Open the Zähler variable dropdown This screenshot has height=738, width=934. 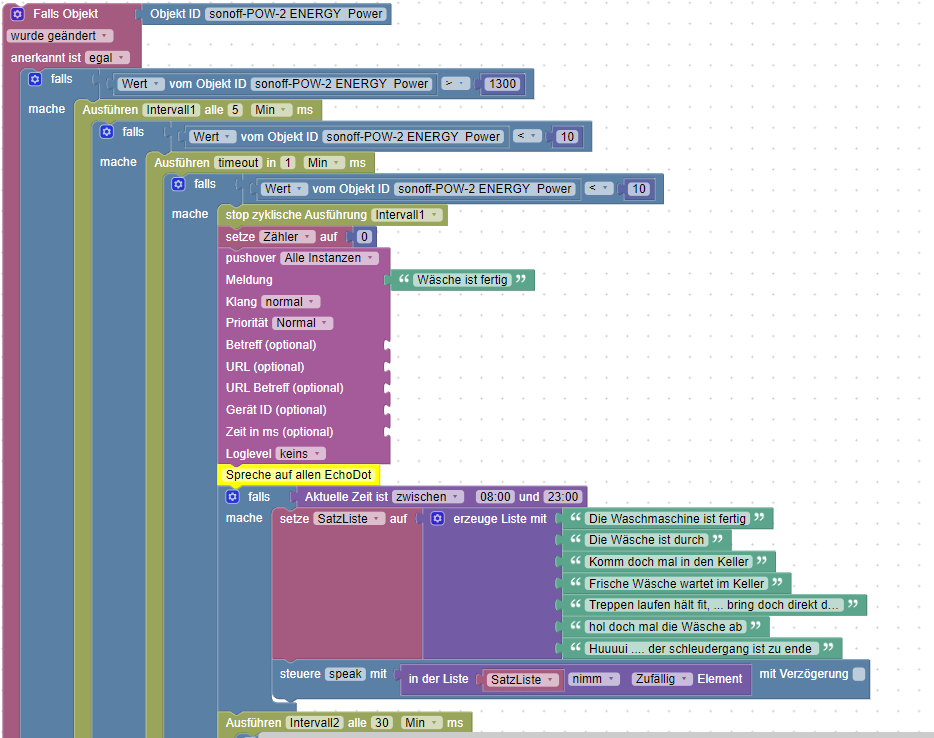click(287, 237)
